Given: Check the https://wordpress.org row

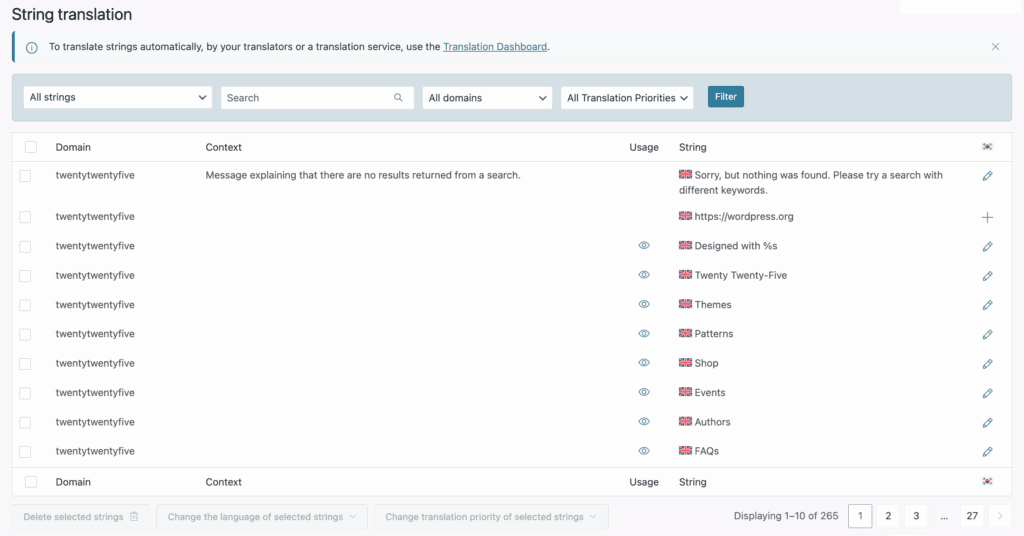Looking at the screenshot, I should [x=25, y=217].
